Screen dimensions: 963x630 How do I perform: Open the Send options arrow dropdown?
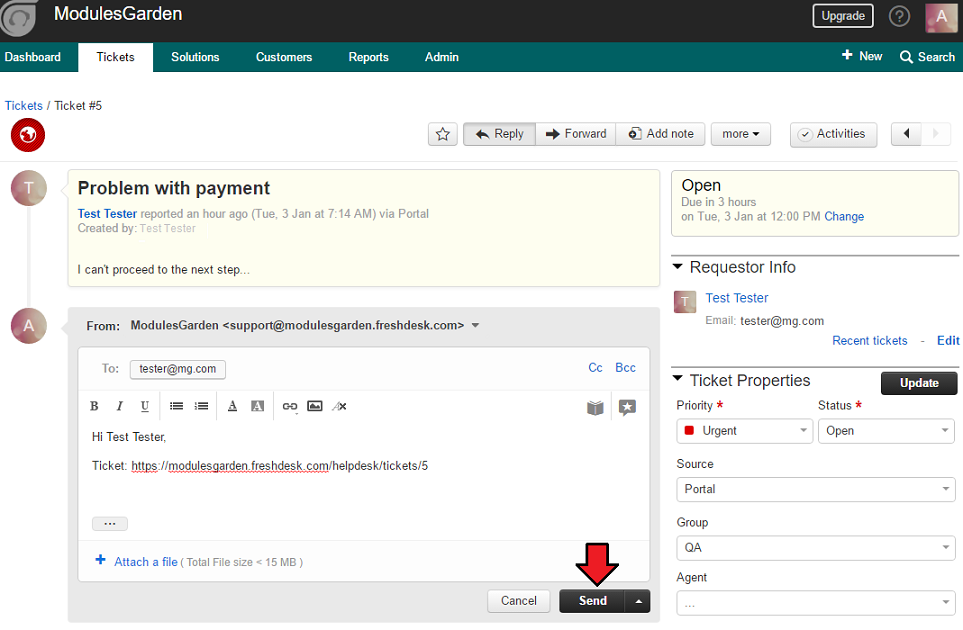click(638, 601)
